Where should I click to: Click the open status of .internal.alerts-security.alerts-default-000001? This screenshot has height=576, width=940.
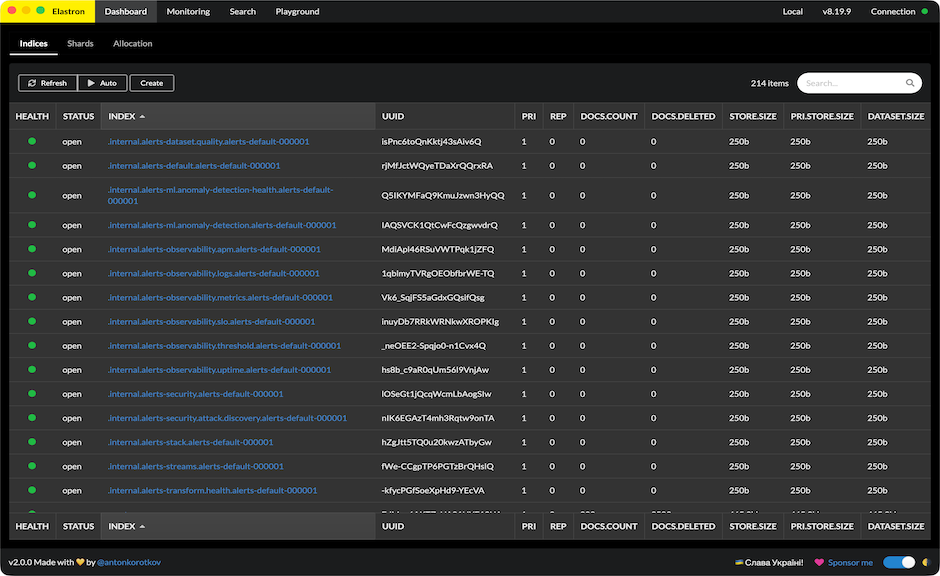[x=72, y=394]
